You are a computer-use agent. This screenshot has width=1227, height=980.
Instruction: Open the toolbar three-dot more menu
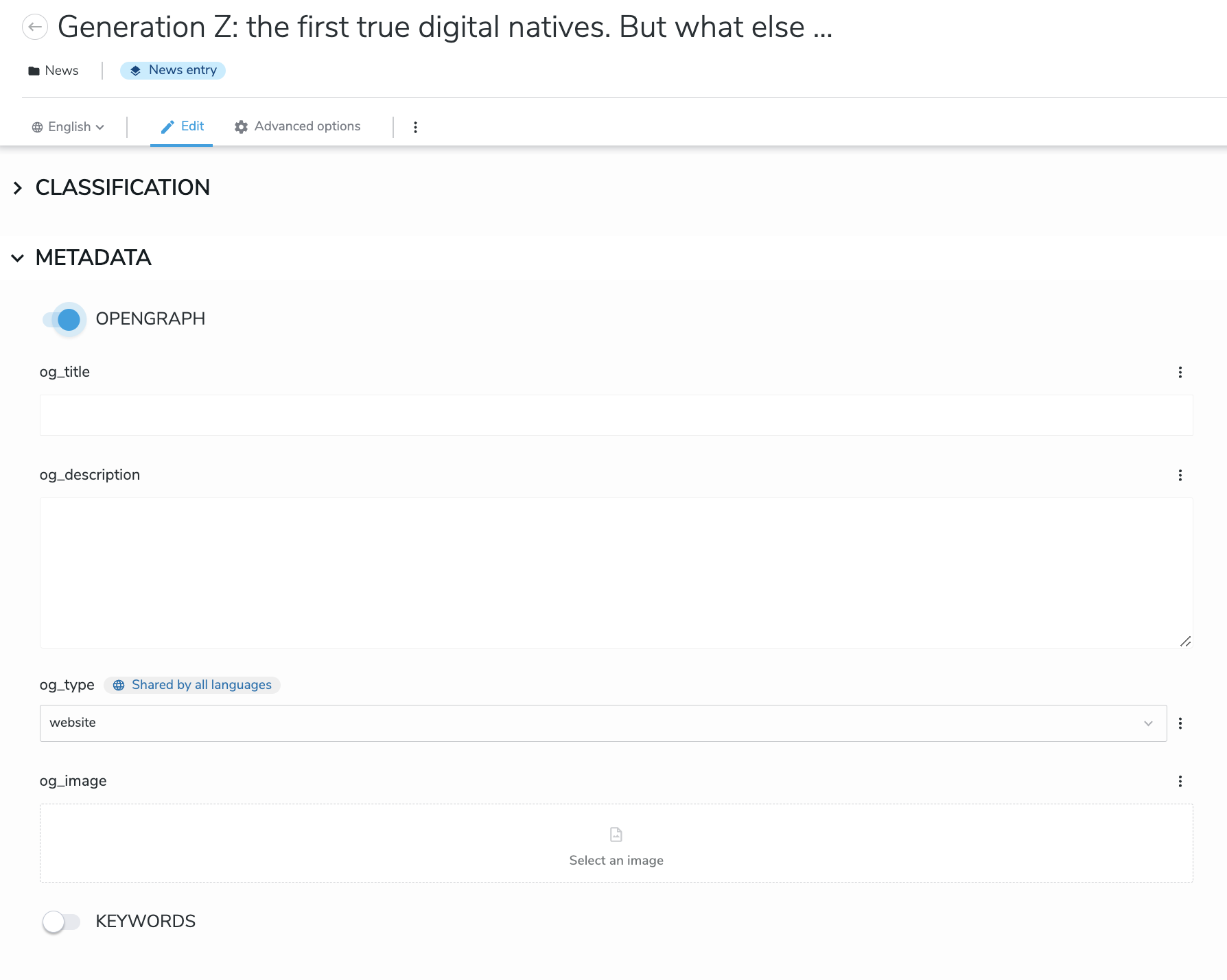pyautogui.click(x=415, y=127)
